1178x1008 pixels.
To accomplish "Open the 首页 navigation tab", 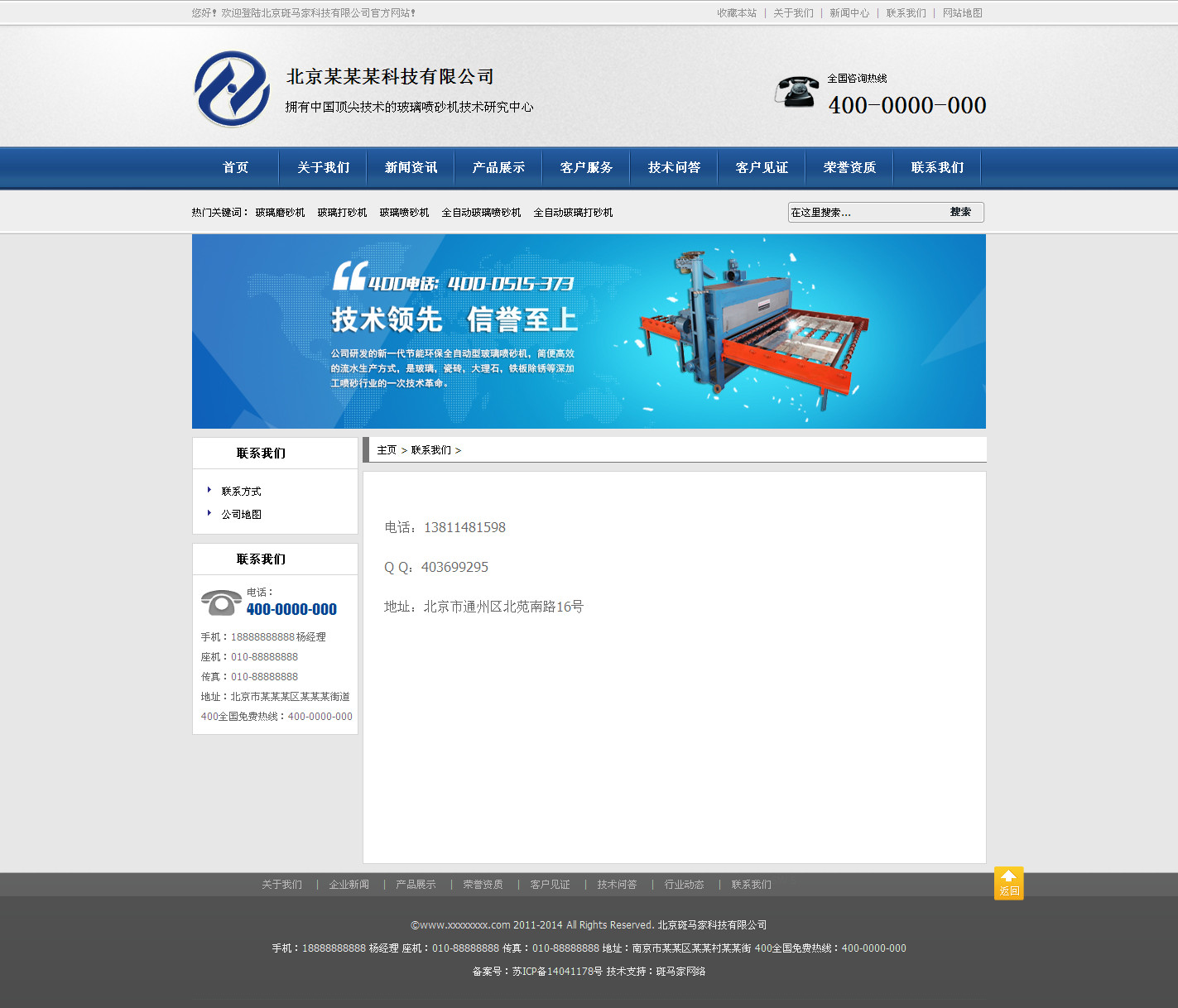I will coord(235,167).
